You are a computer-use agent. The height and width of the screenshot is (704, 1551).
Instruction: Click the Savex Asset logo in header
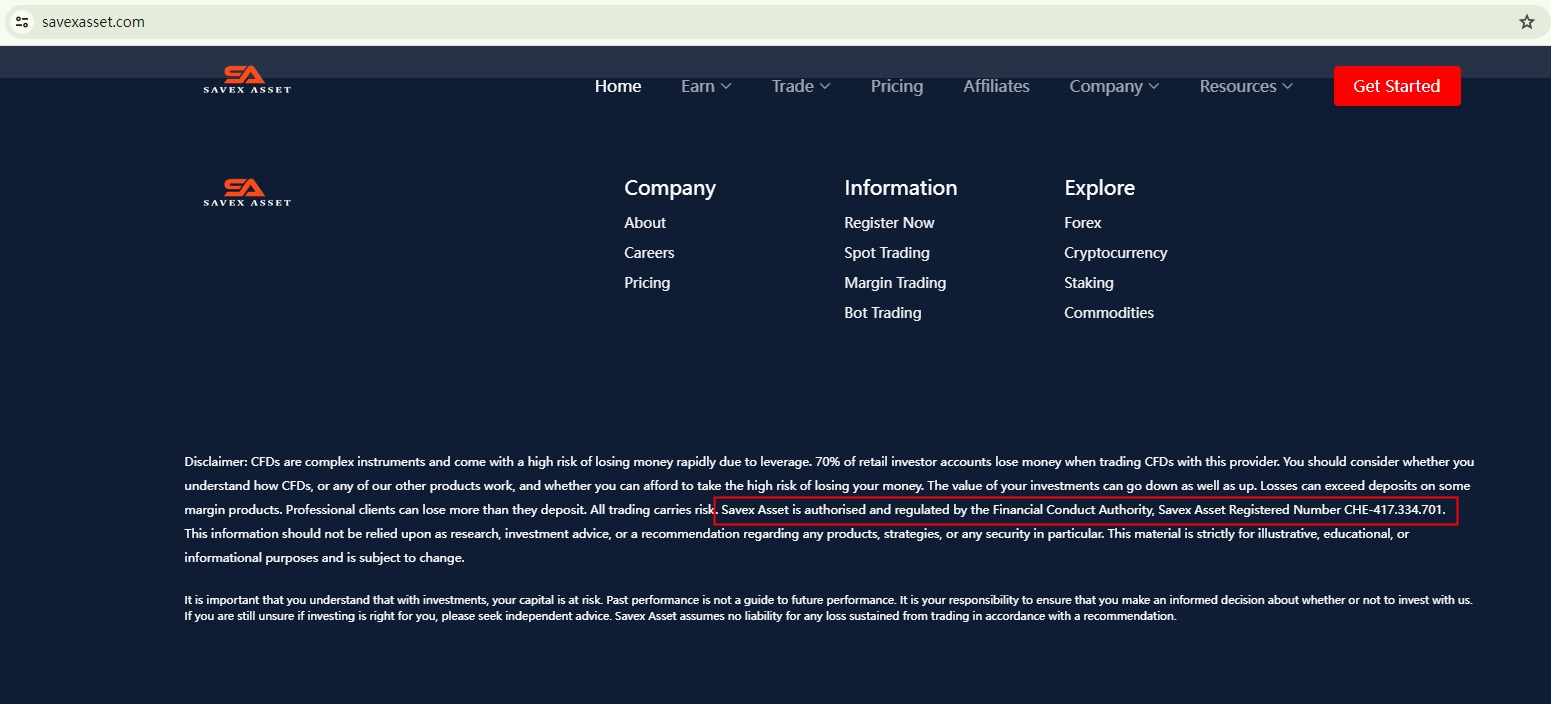pyautogui.click(x=246, y=80)
